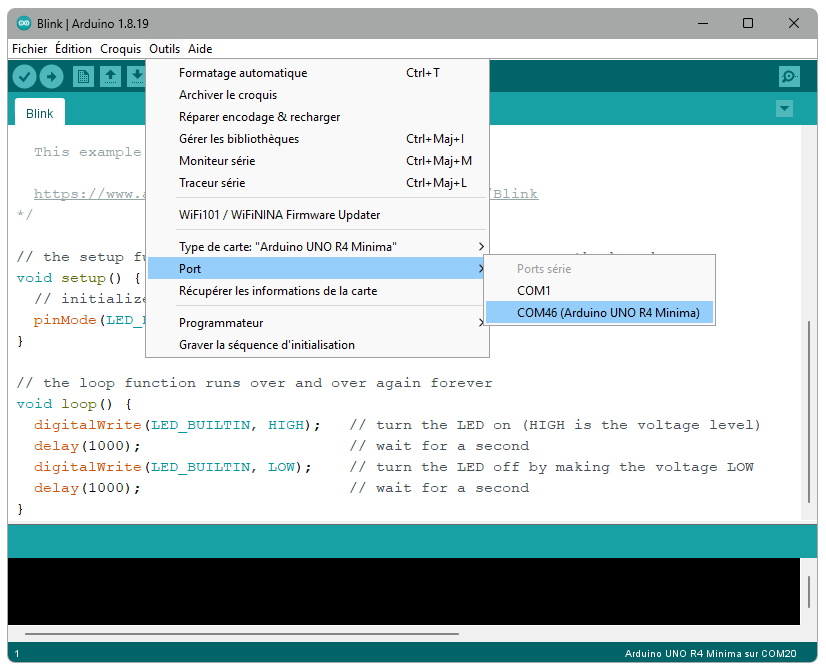Click the Open sketch up-arrow icon
This screenshot has height=669, width=826.
coord(110,77)
